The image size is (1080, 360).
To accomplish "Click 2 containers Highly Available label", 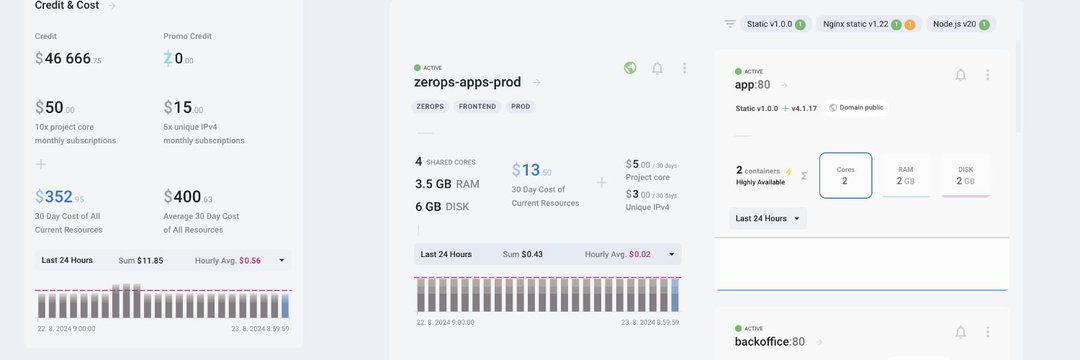I will [760, 176].
